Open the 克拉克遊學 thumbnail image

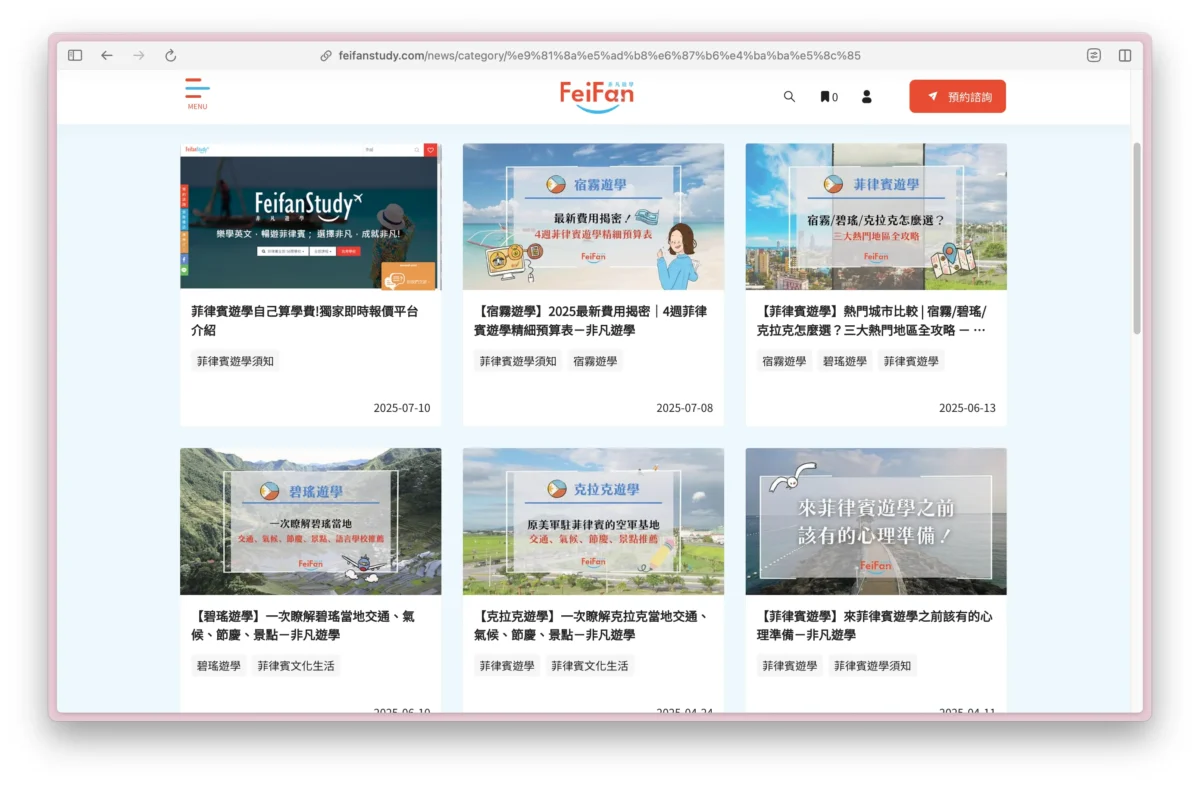(593, 521)
